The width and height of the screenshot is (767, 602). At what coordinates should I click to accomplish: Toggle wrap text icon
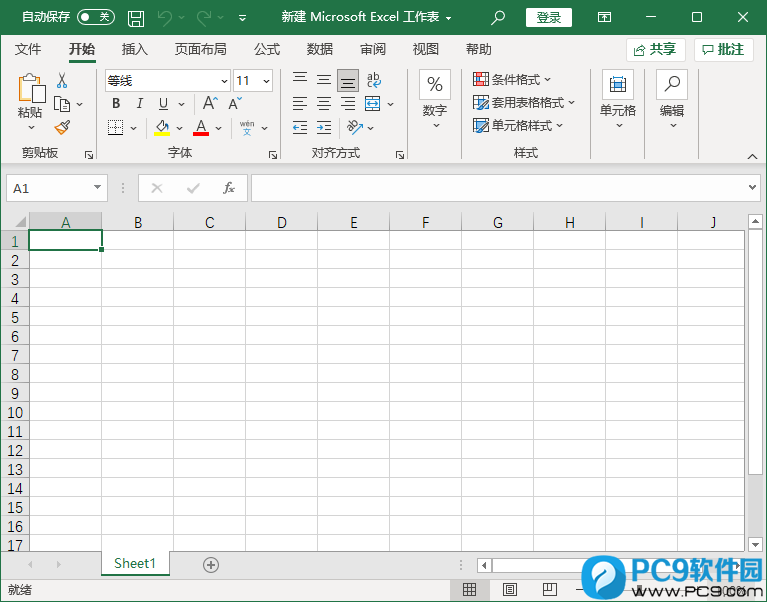[374, 80]
